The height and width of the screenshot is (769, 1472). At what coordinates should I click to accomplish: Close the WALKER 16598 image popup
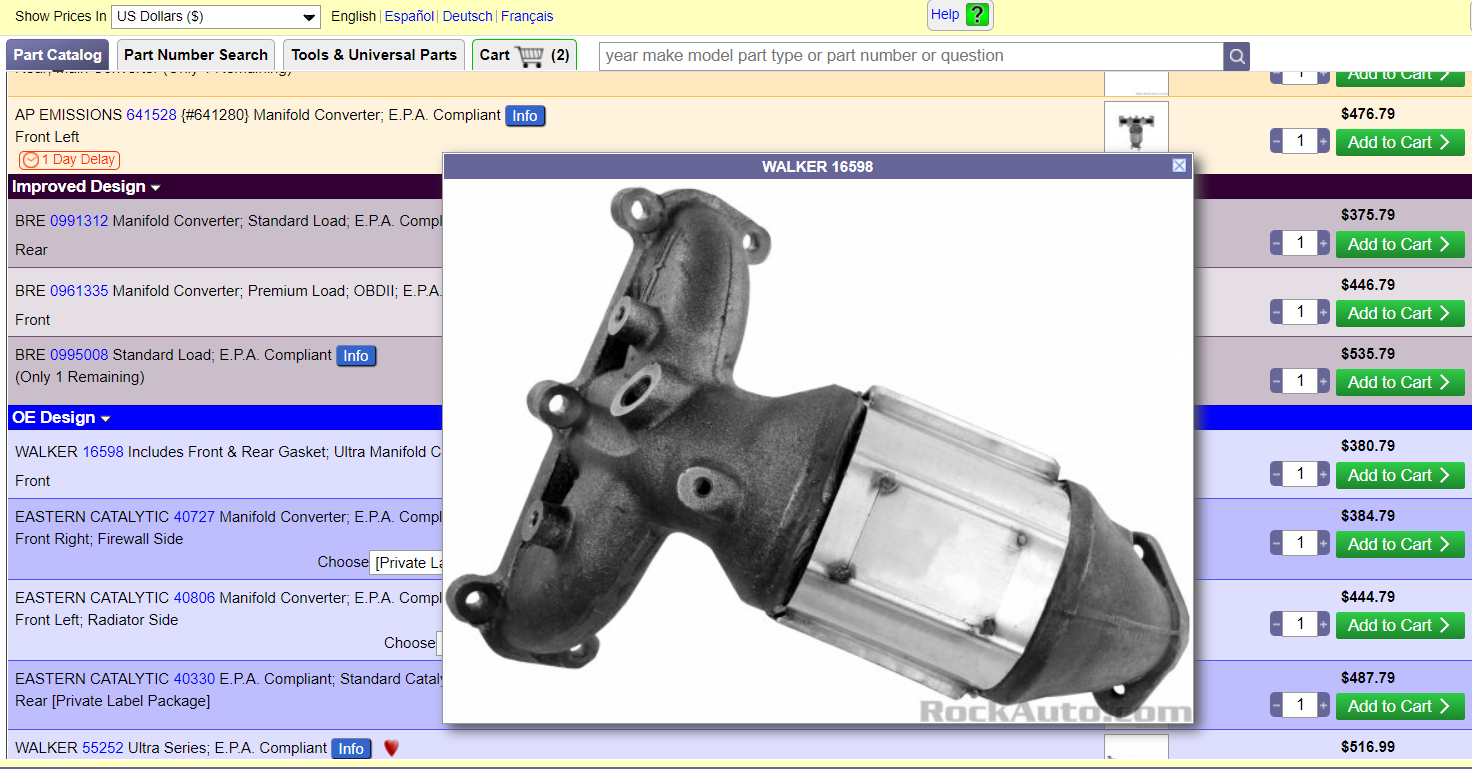(1179, 166)
